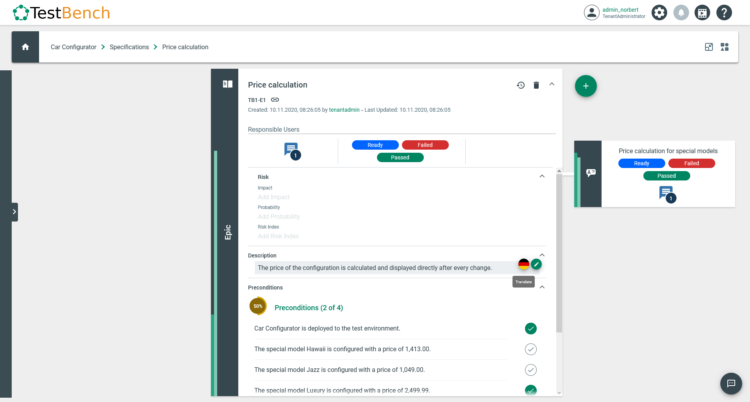Click Passed pill on special models card
Screen dimensions: 750x402
pos(666,176)
